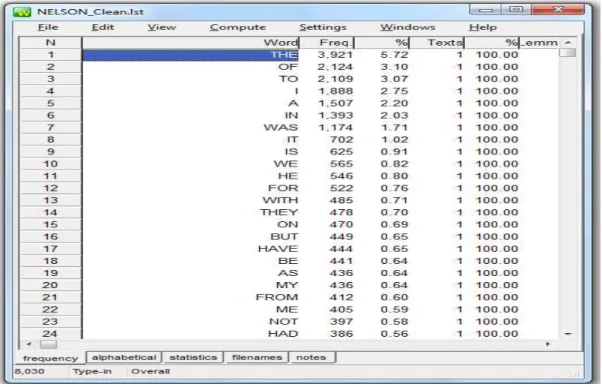Open the Windows menu

tap(408, 27)
